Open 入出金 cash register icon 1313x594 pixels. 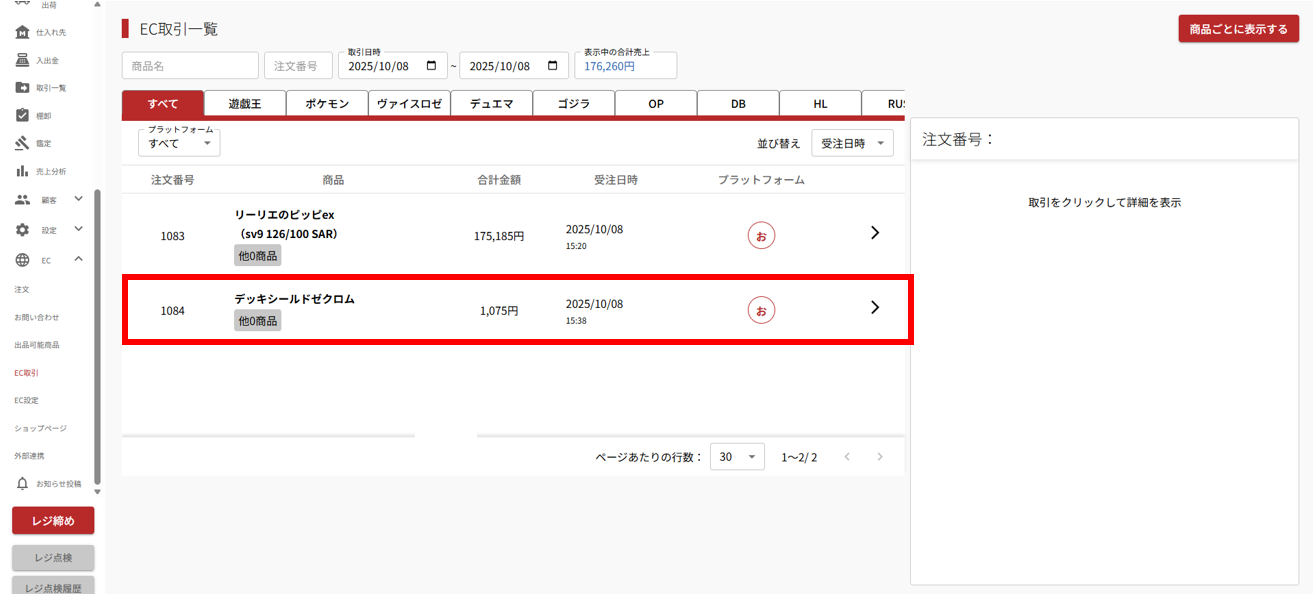click(22, 60)
